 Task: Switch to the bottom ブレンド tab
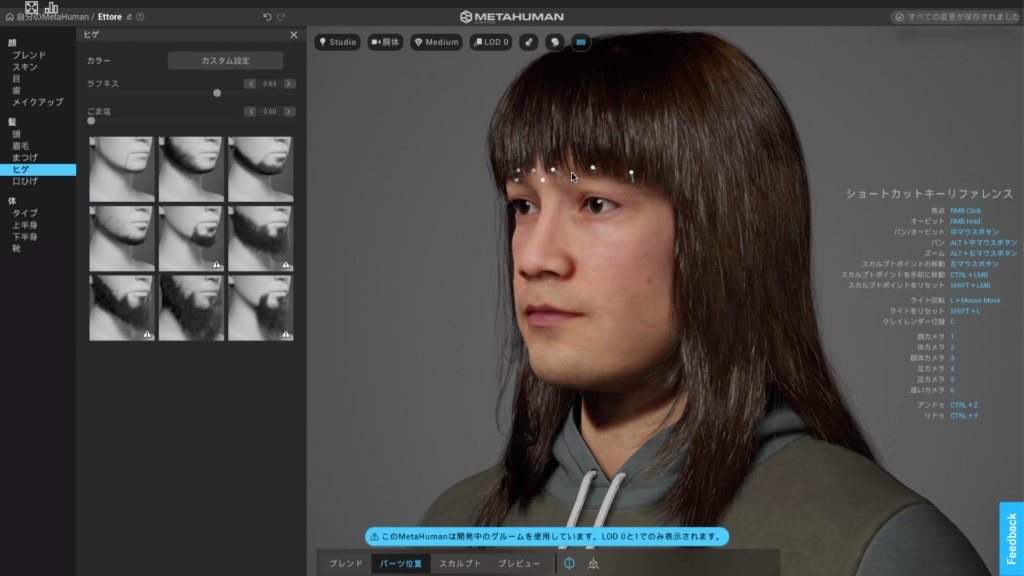click(x=345, y=563)
